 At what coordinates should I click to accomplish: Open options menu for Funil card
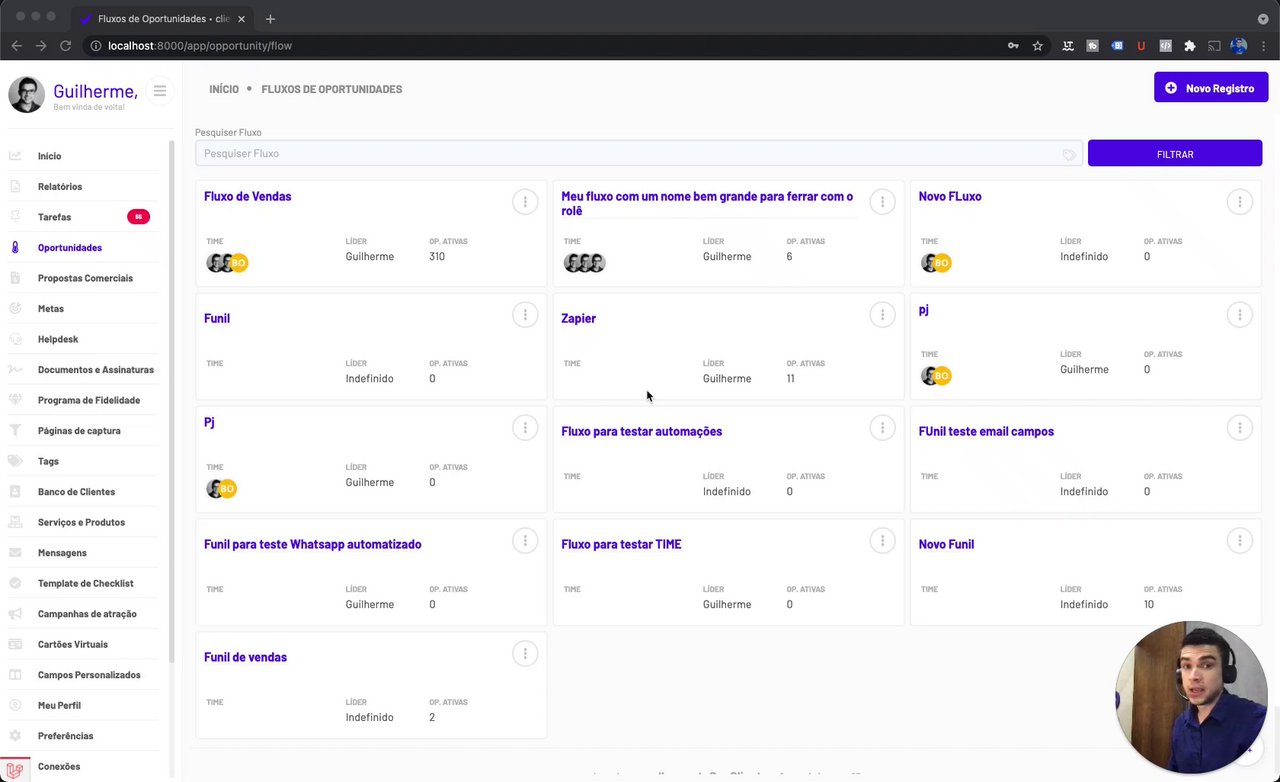[x=525, y=315]
